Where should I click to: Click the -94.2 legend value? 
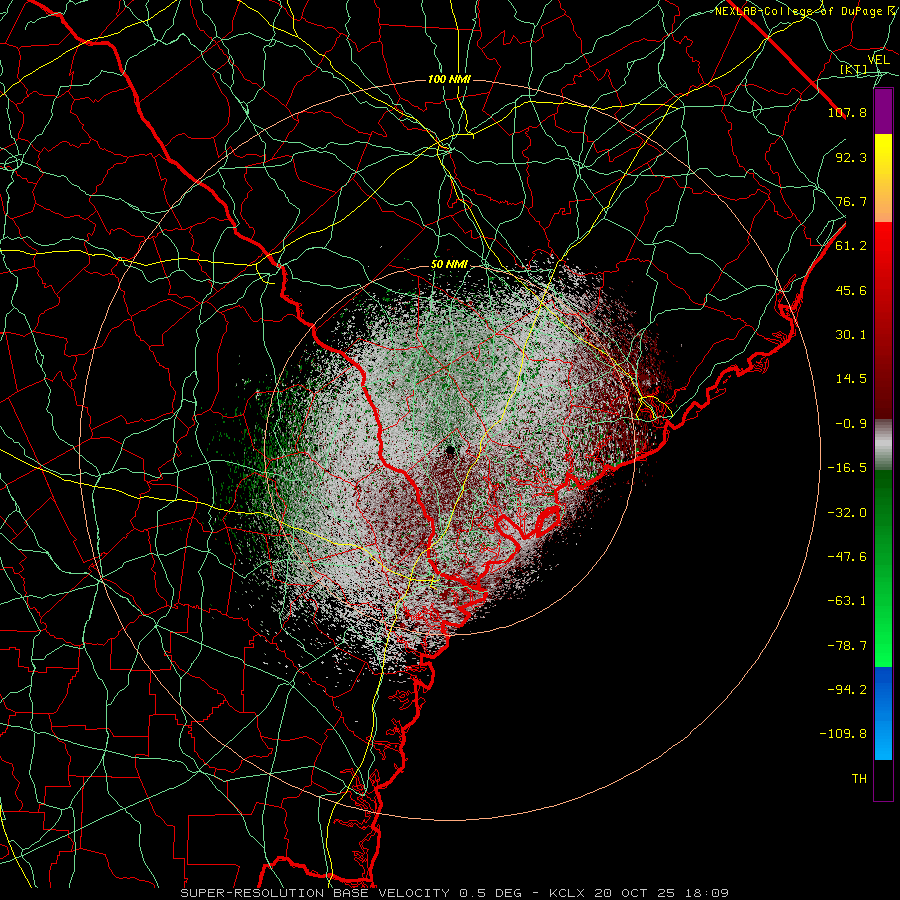point(847,690)
